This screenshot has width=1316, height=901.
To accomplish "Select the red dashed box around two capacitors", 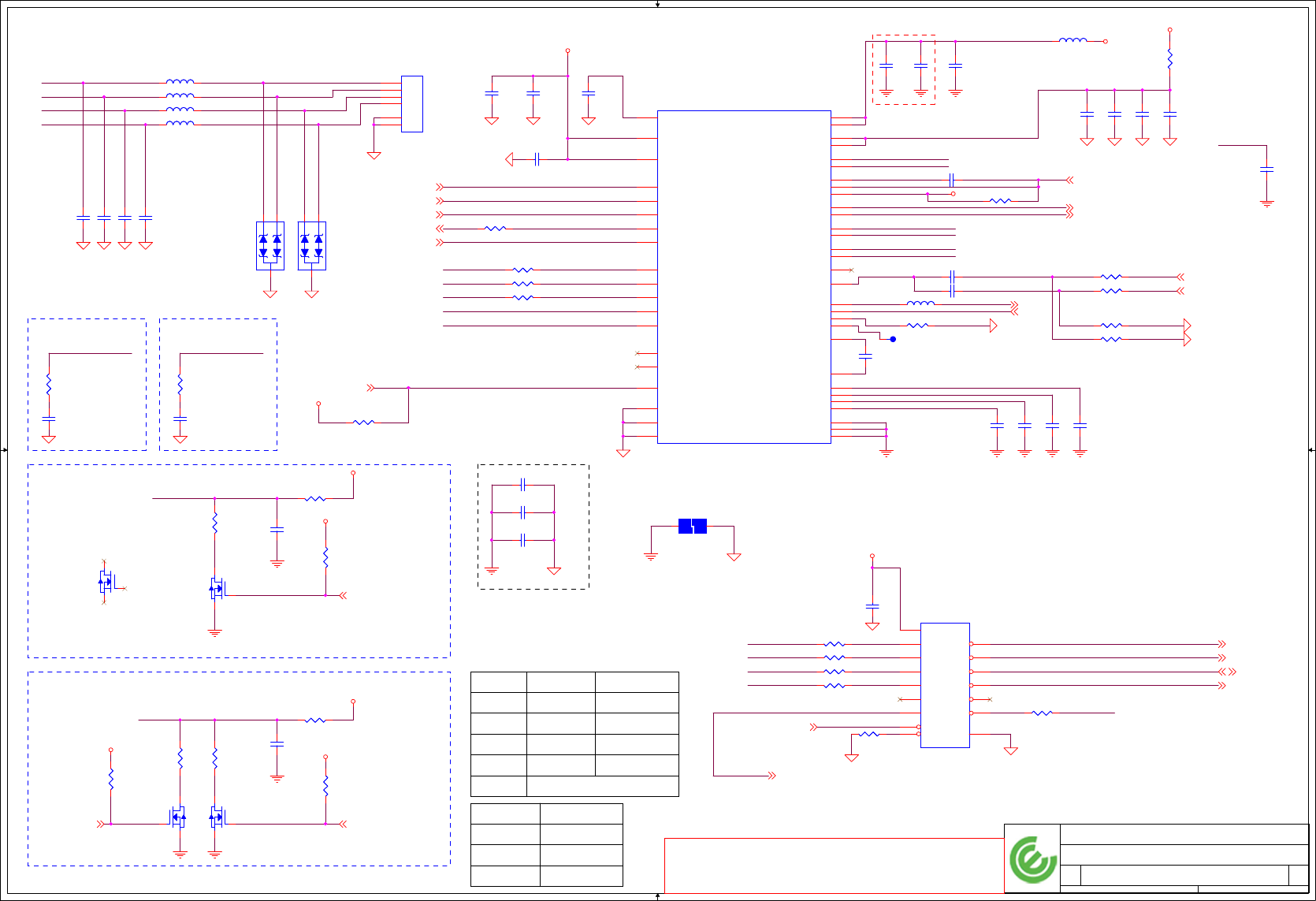I will [x=904, y=69].
